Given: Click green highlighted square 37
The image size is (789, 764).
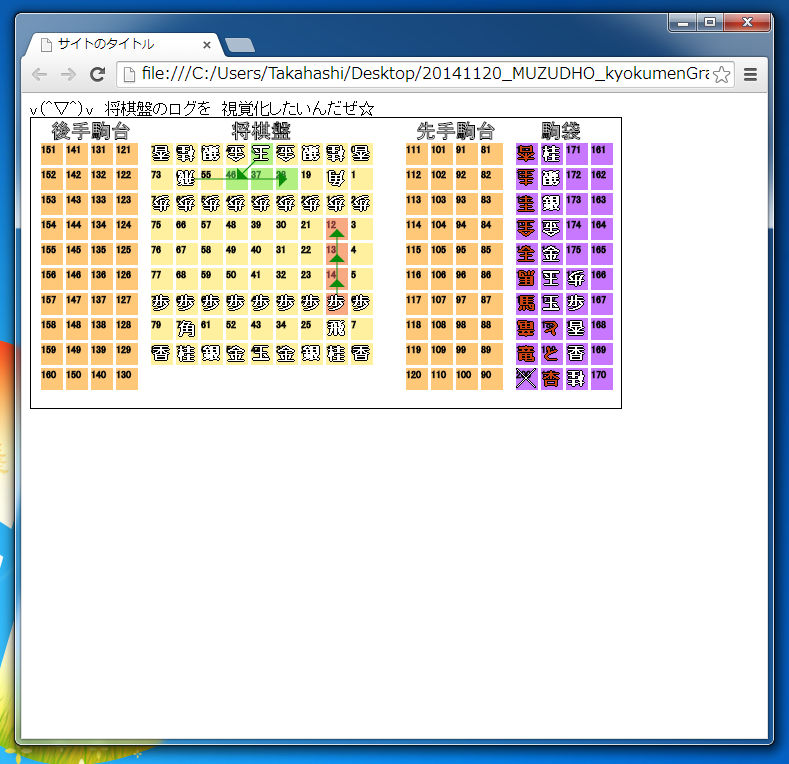Looking at the screenshot, I should (x=261, y=179).
